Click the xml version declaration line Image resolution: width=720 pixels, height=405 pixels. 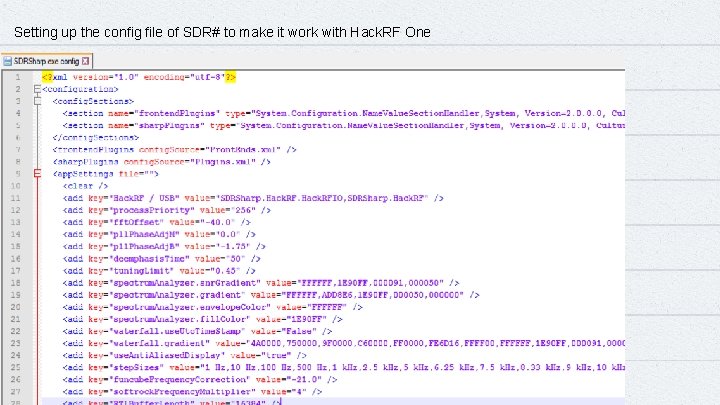[139, 77]
